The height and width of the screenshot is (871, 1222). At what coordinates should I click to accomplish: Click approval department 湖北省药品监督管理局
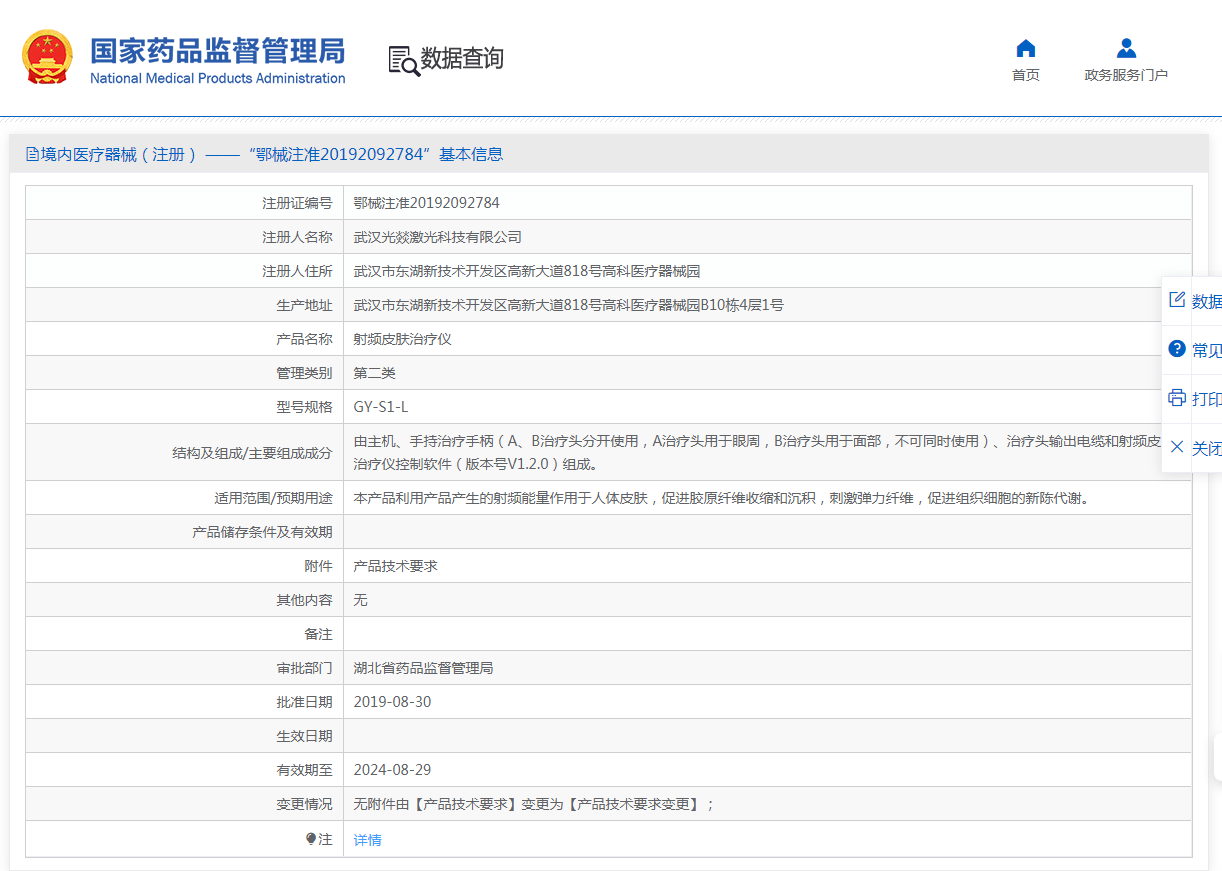(424, 668)
